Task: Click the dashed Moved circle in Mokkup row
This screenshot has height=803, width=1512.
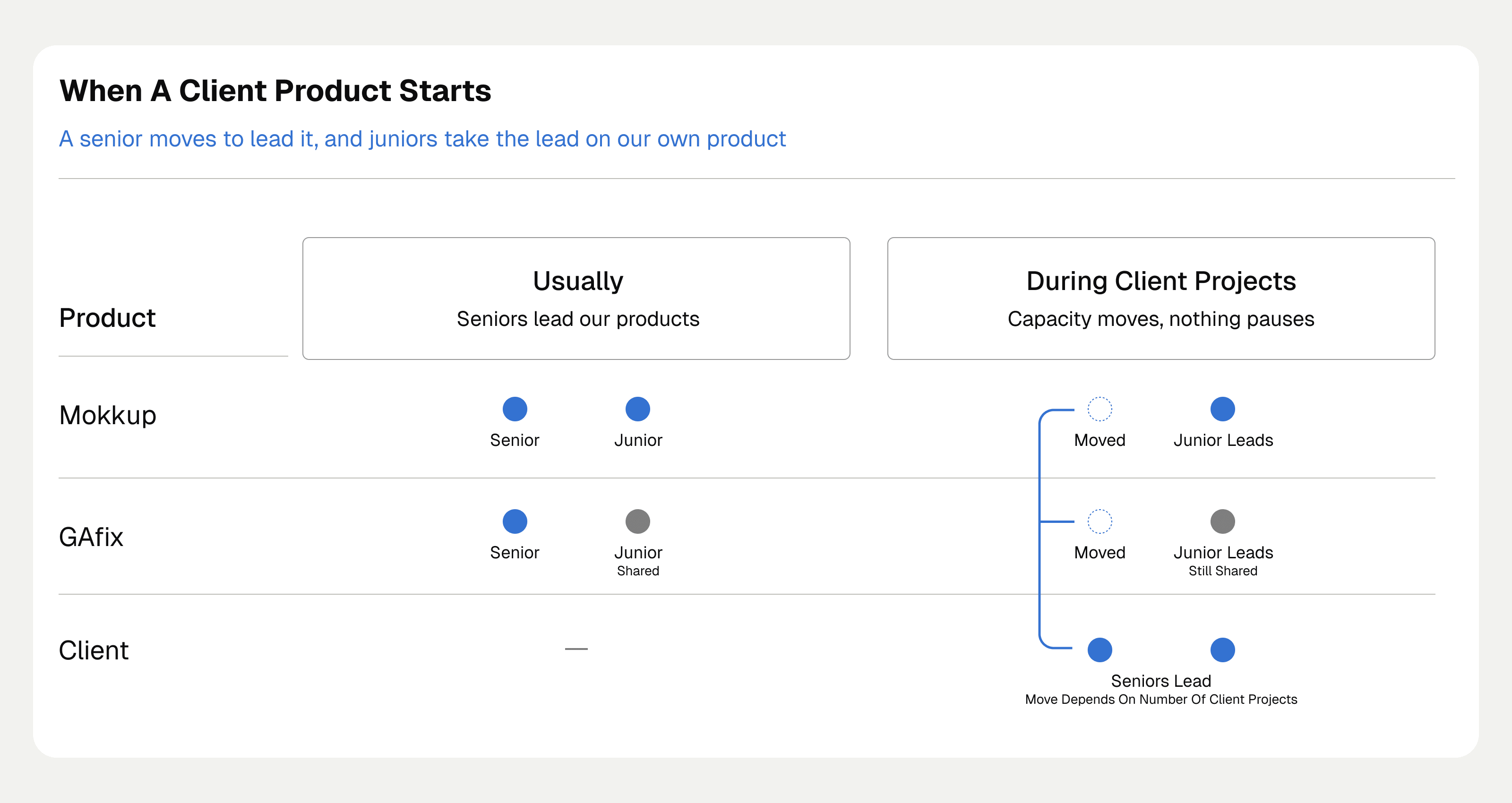Action: pos(1100,409)
